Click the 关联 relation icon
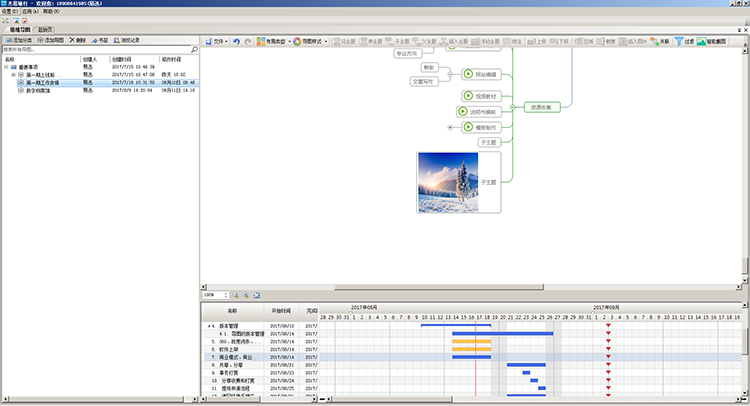This screenshot has width=750, height=406. point(654,41)
